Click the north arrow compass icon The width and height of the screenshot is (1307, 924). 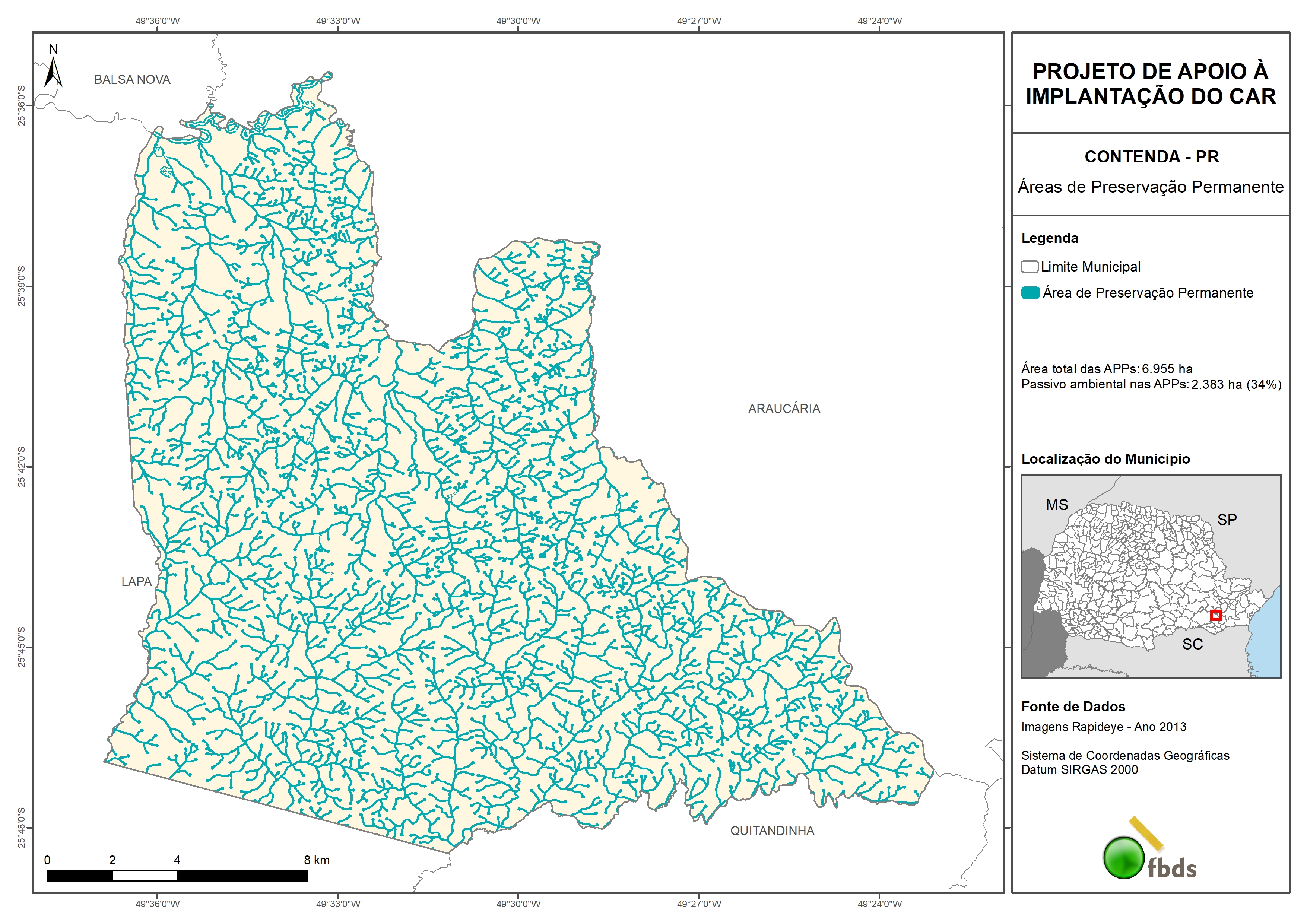pos(53,71)
